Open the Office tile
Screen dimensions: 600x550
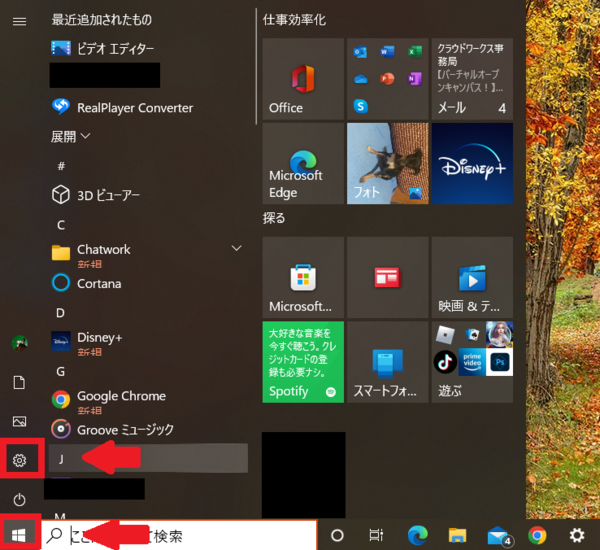[x=303, y=79]
